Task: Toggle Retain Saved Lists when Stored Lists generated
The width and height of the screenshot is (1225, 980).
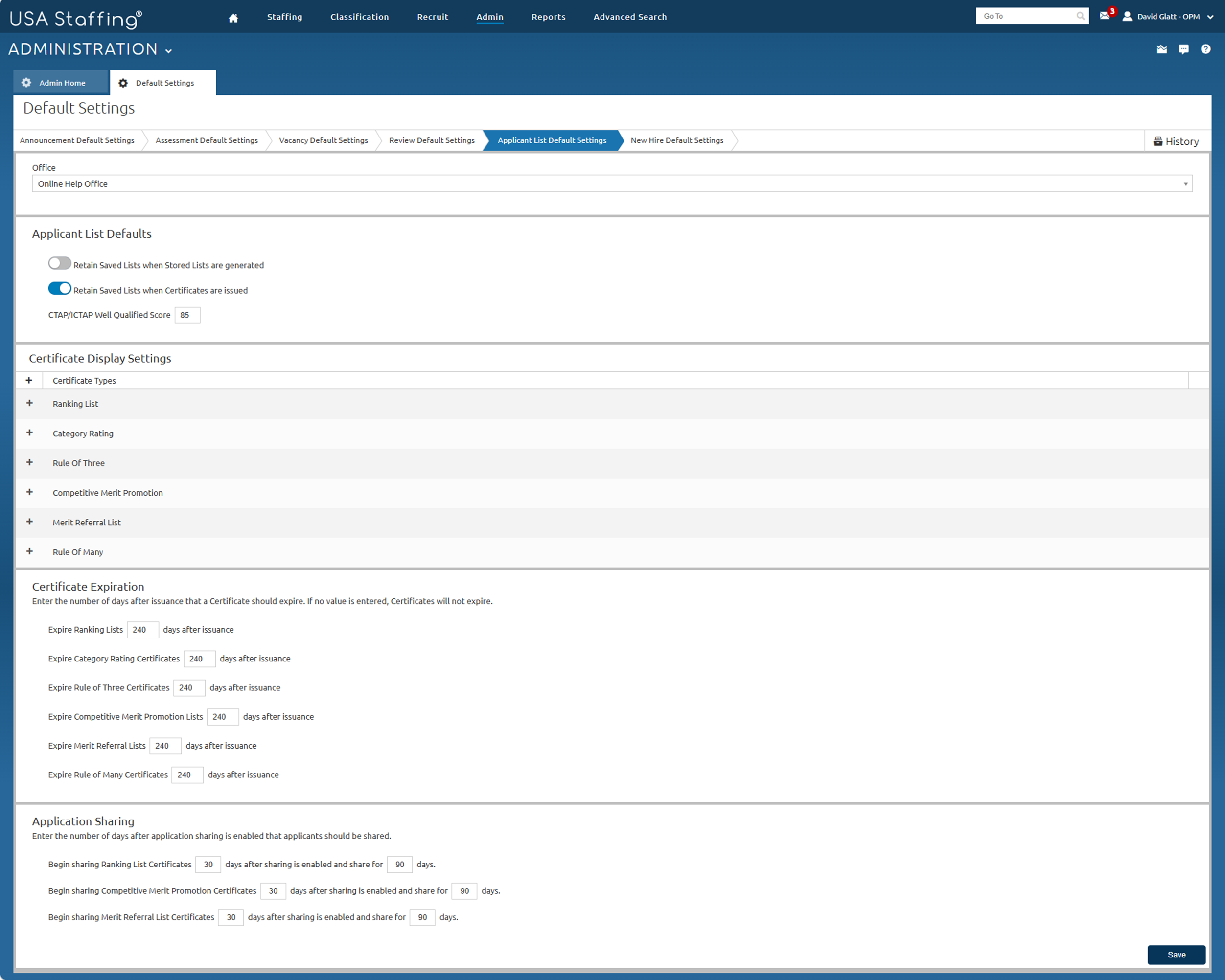Action: pyautogui.click(x=60, y=263)
